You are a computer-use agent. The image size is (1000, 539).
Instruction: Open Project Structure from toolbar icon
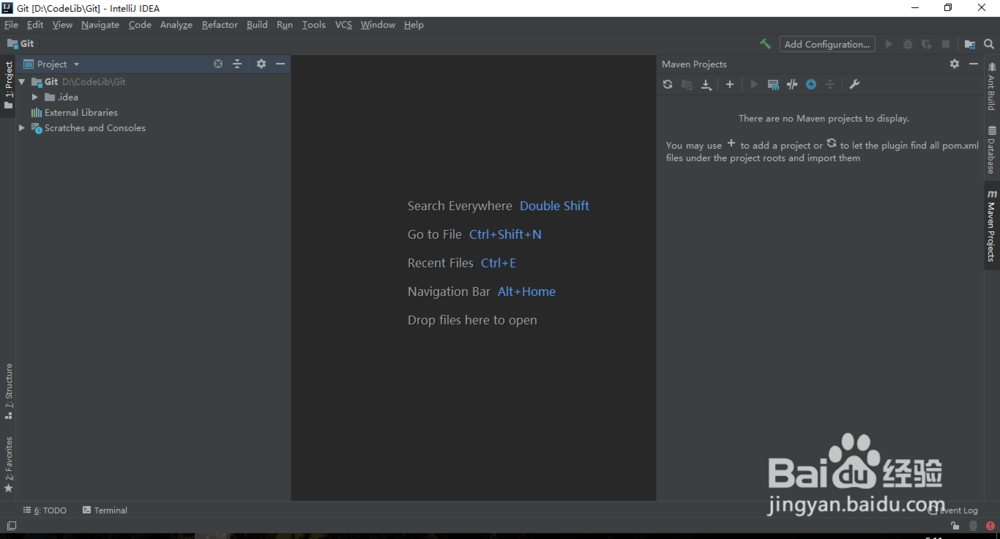[969, 44]
